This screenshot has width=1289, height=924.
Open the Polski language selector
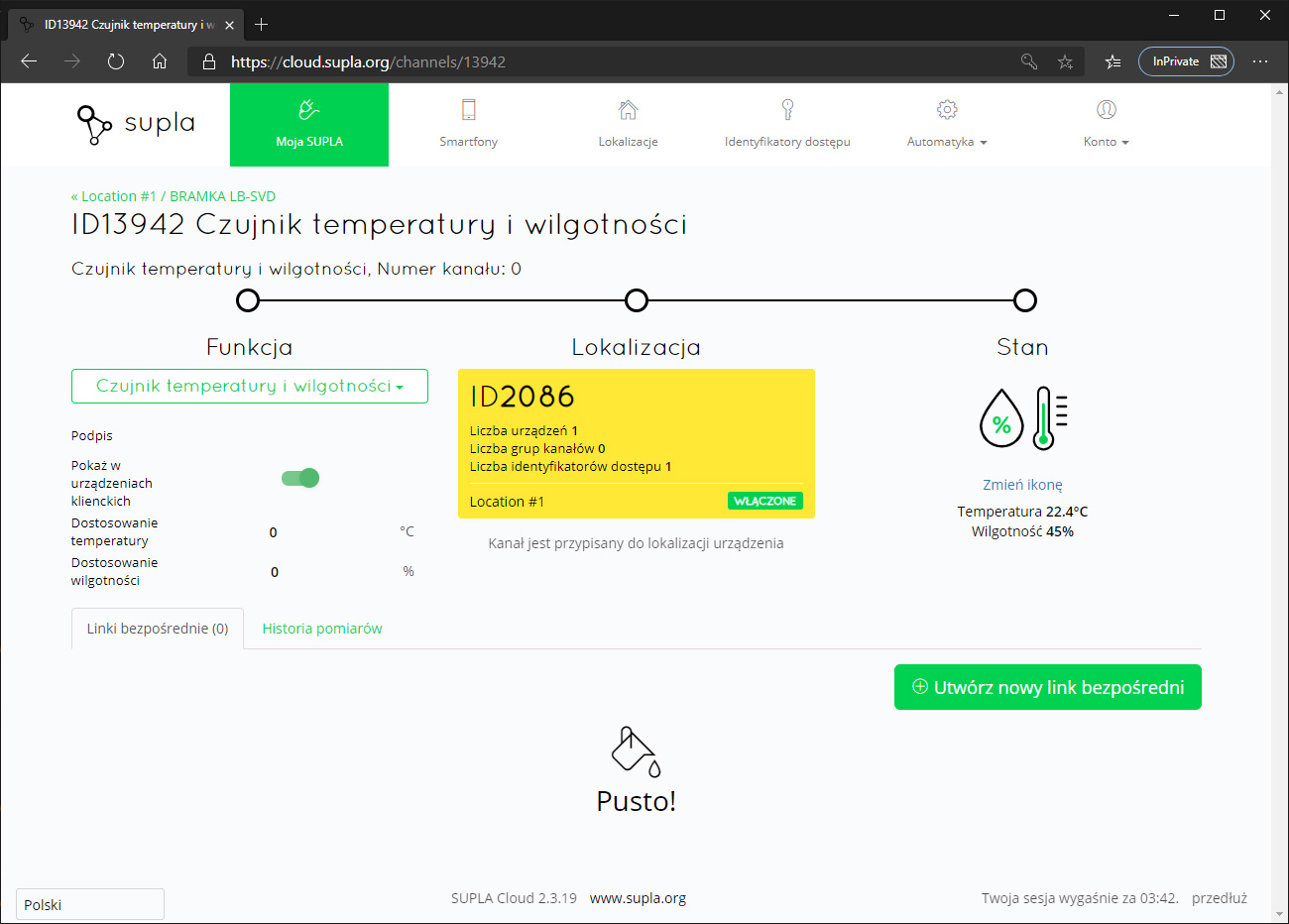pyautogui.click(x=90, y=904)
